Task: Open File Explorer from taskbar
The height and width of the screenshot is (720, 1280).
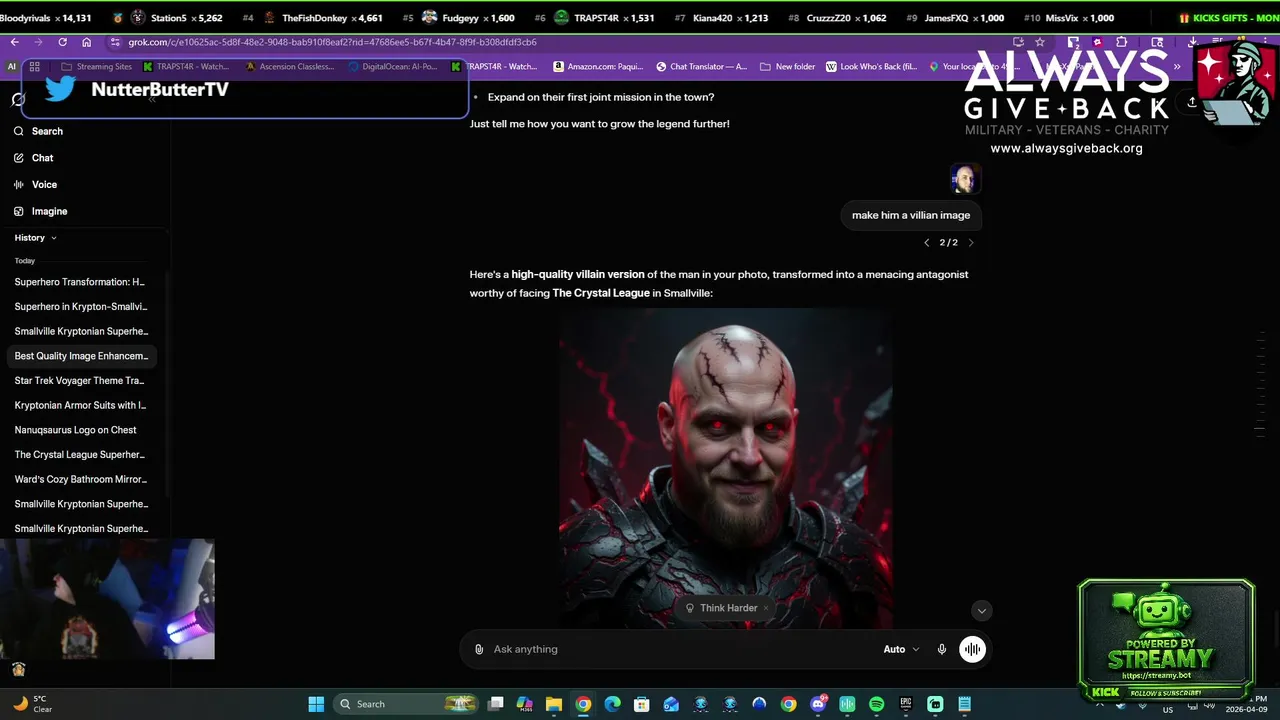Action: click(553, 704)
